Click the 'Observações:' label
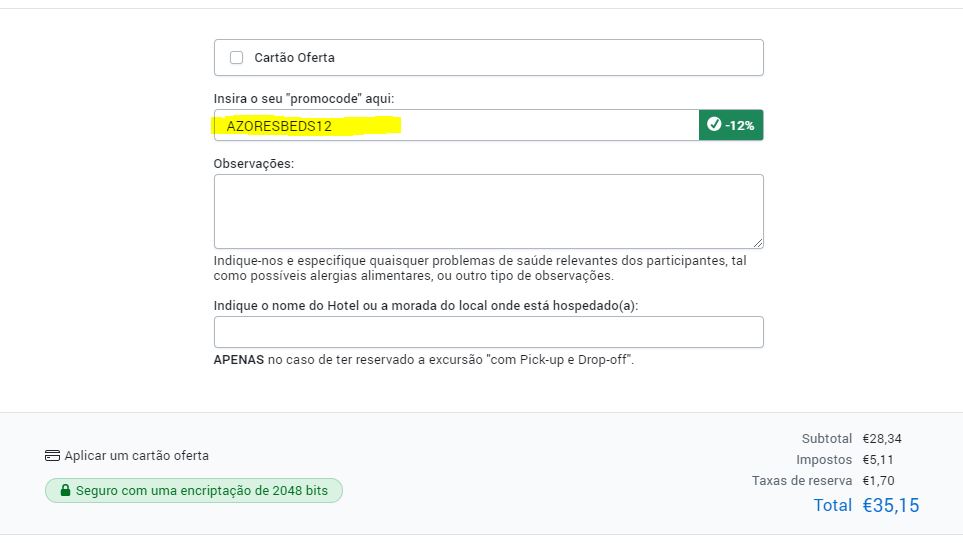 (254, 164)
